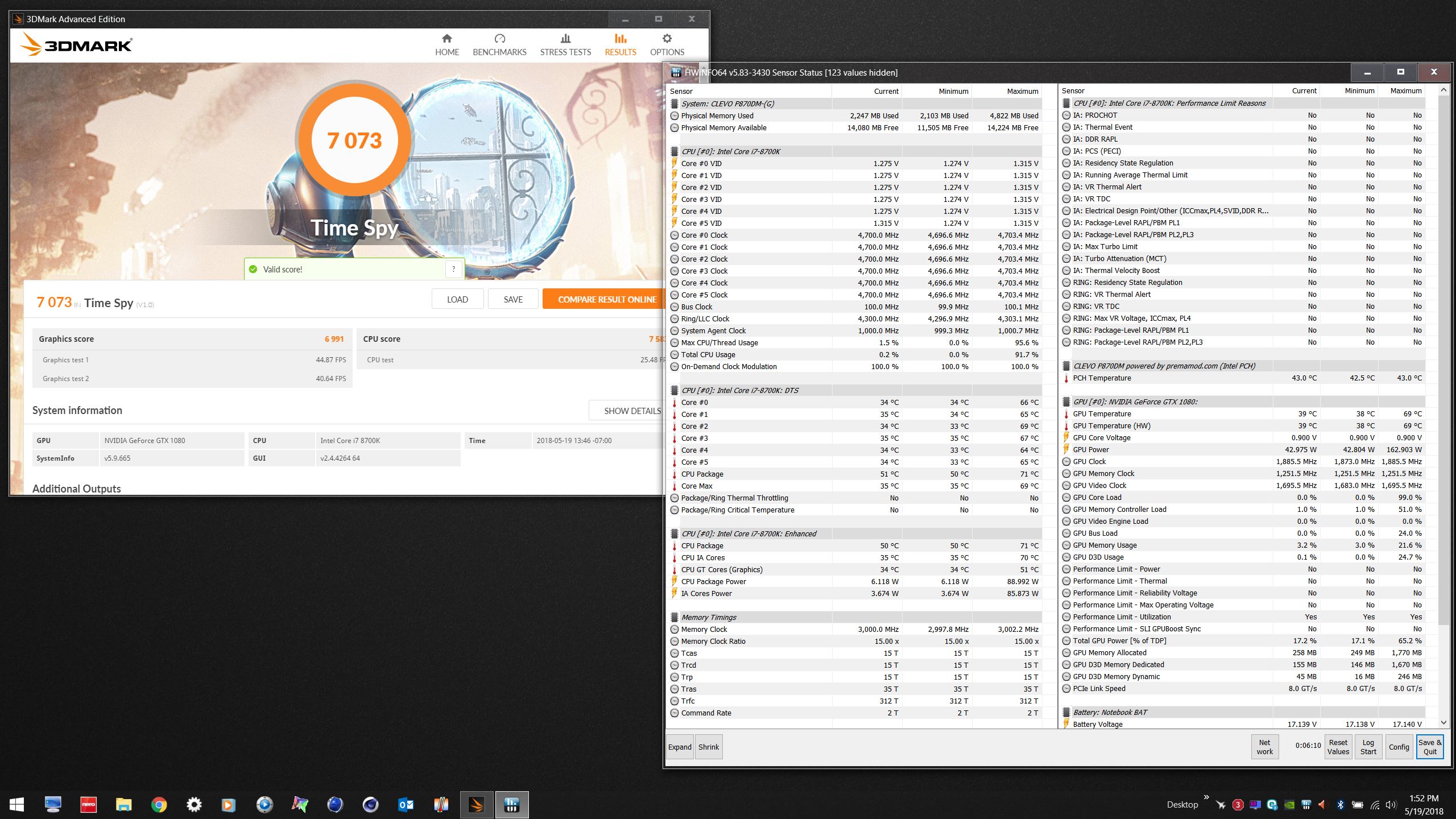The width and height of the screenshot is (1456, 819).
Task: Click the Bluetooth tray icon
Action: tap(1340, 805)
